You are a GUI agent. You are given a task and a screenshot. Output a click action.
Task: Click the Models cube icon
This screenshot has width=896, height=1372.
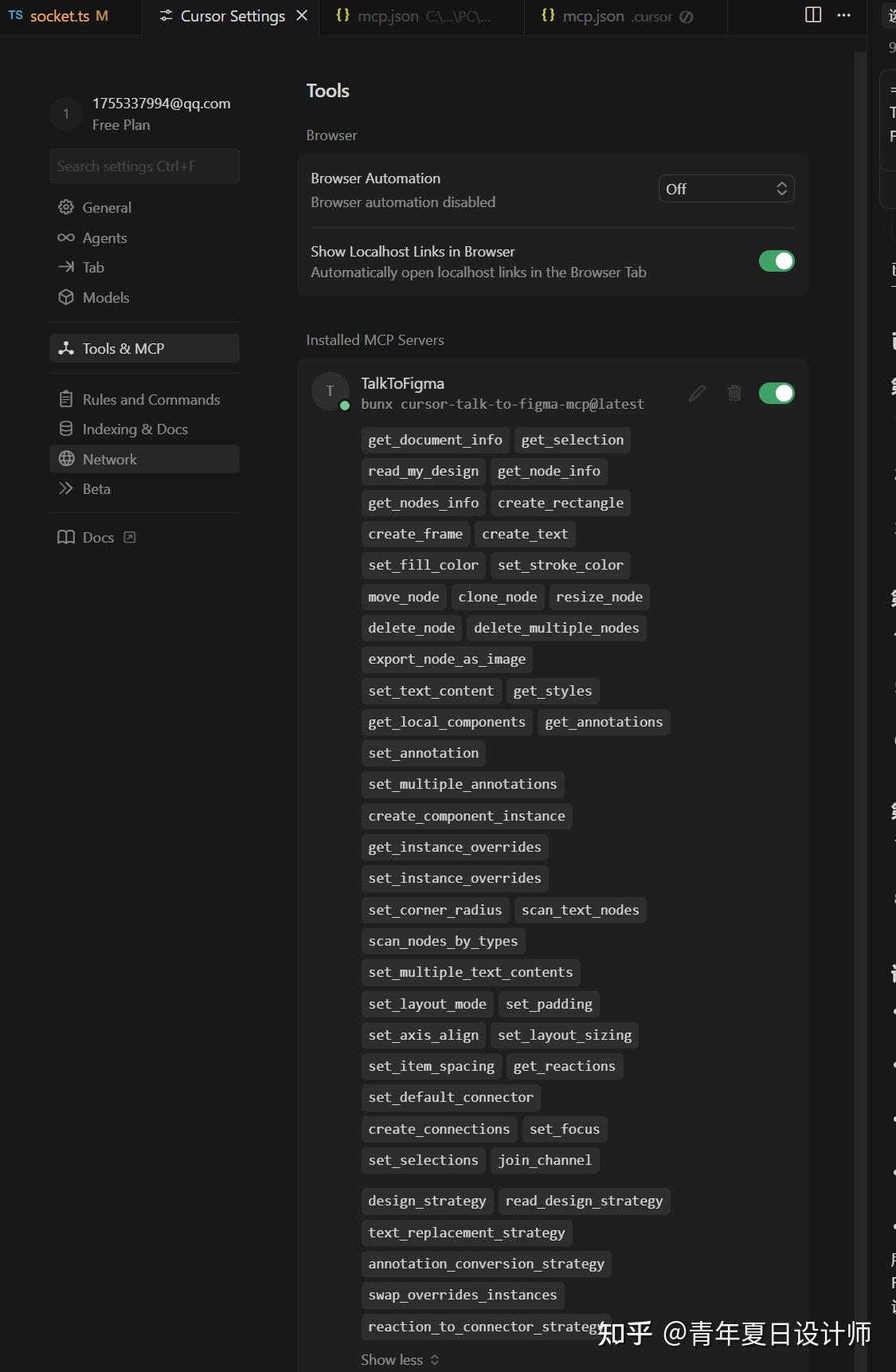(x=66, y=297)
